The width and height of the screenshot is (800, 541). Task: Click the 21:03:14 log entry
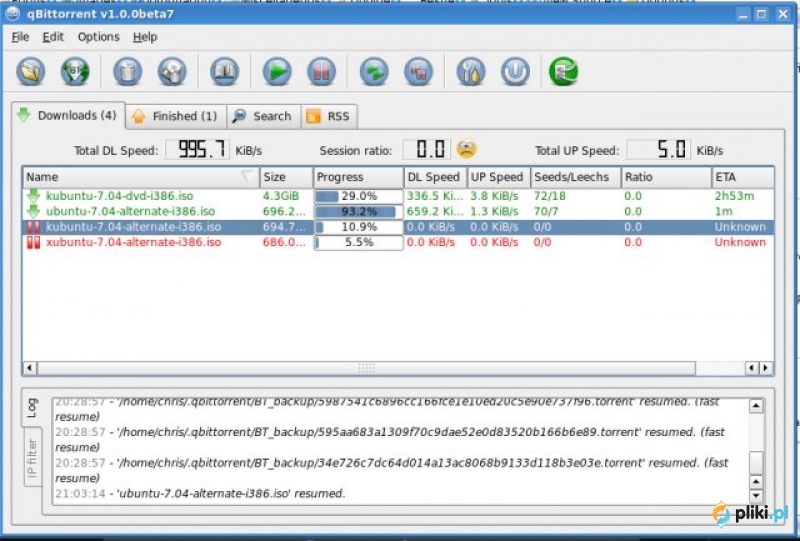[200, 494]
